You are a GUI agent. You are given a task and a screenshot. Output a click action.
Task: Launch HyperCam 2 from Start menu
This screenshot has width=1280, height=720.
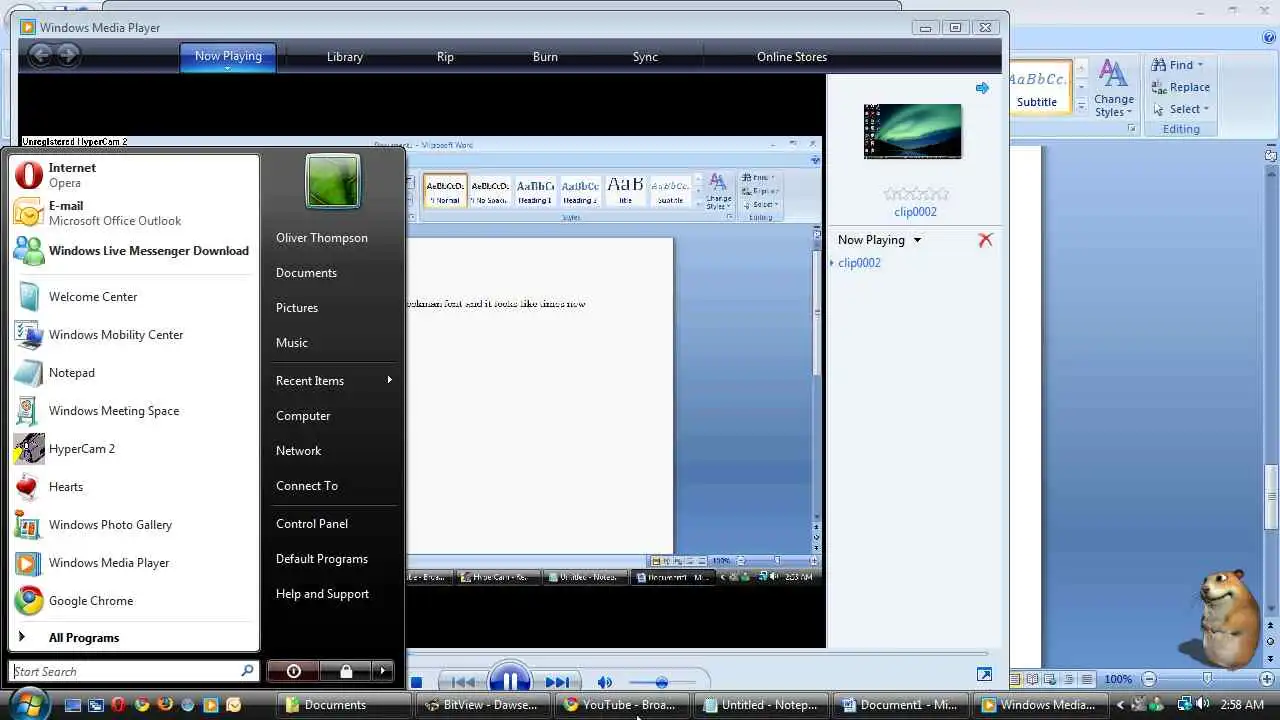tap(134, 449)
